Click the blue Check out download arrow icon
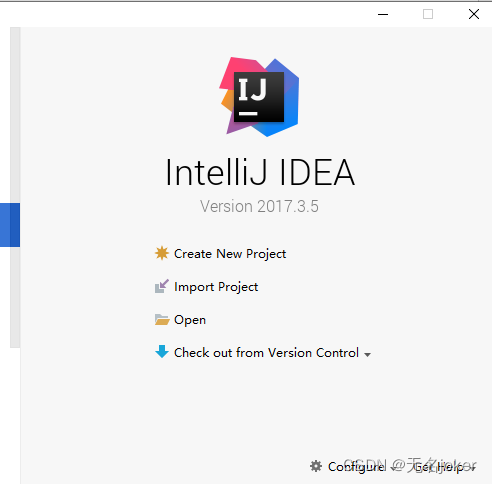 point(162,352)
